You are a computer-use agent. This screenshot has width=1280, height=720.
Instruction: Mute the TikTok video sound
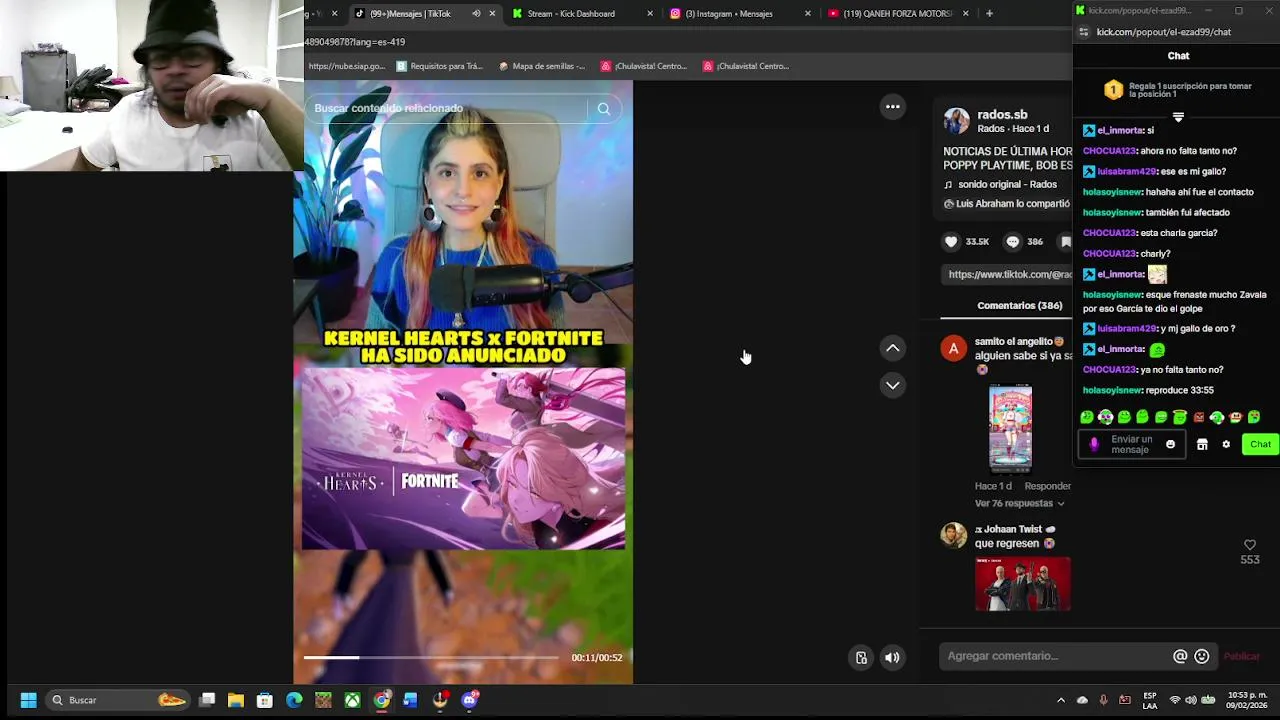[892, 658]
